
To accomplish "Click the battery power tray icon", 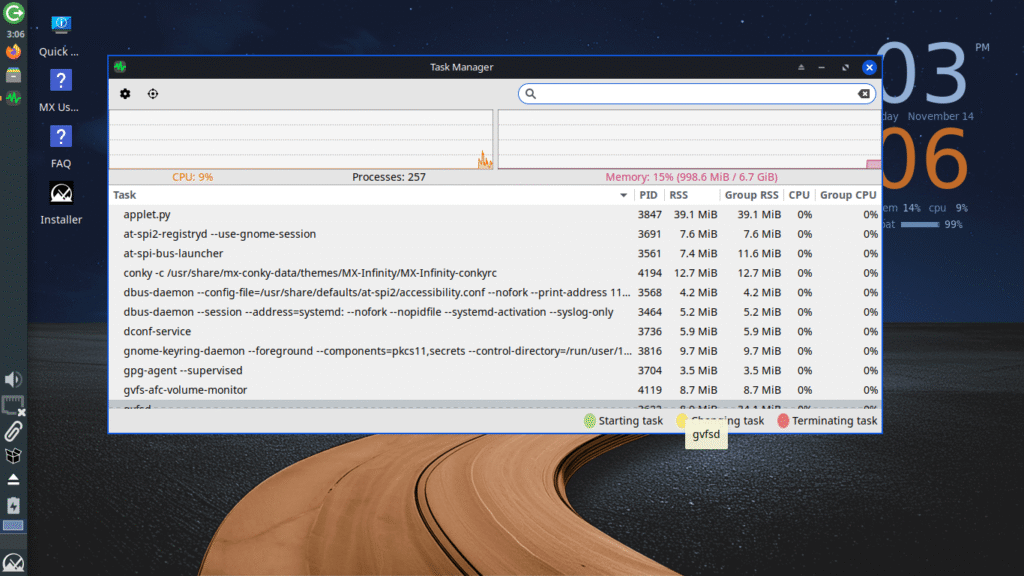I will pyautogui.click(x=13, y=506).
